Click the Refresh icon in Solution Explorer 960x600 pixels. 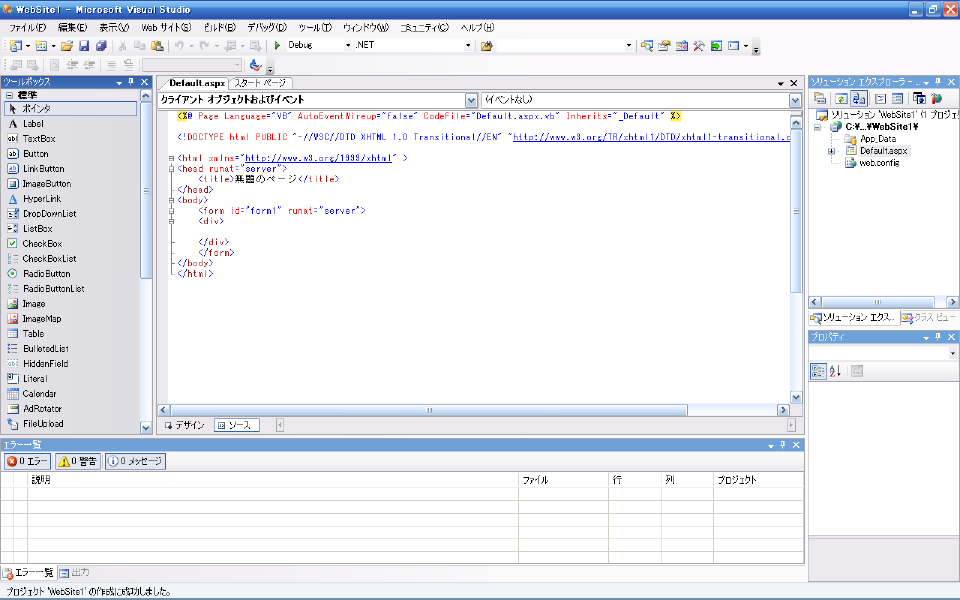(842, 99)
